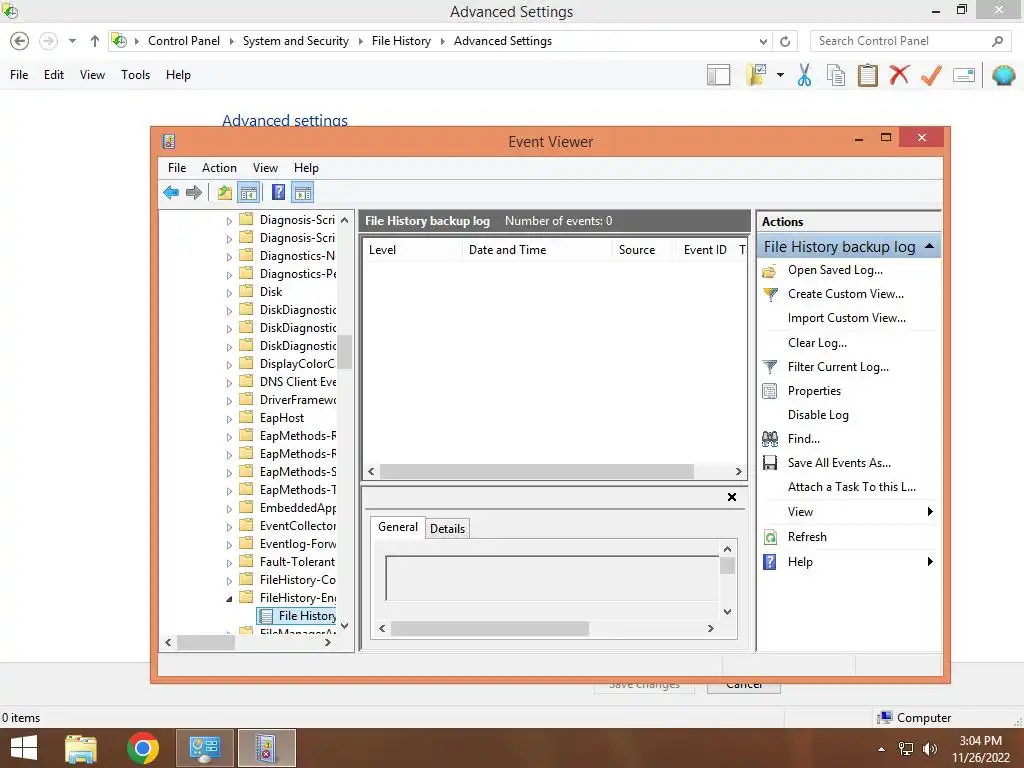Screen dimensions: 1024x768
Task: Click the blue help toolbar icon
Action: 279,193
